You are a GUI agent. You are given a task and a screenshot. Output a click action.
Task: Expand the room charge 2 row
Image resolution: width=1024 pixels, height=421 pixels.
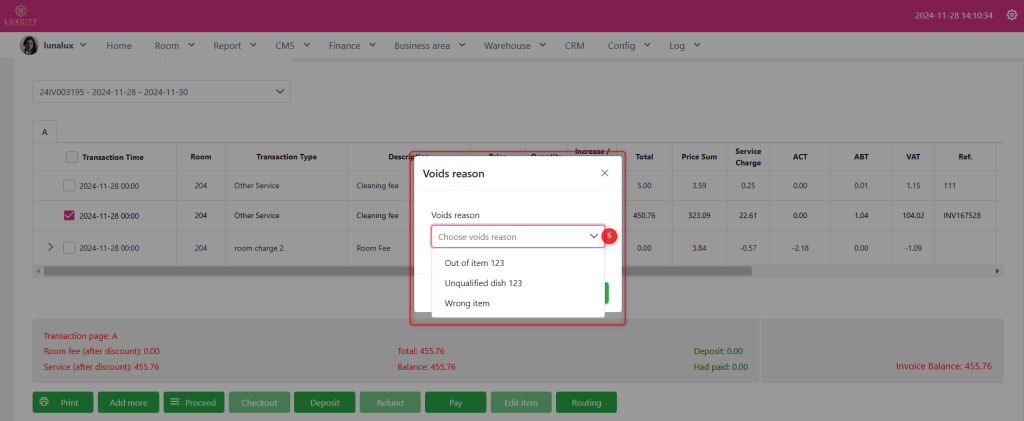50,247
